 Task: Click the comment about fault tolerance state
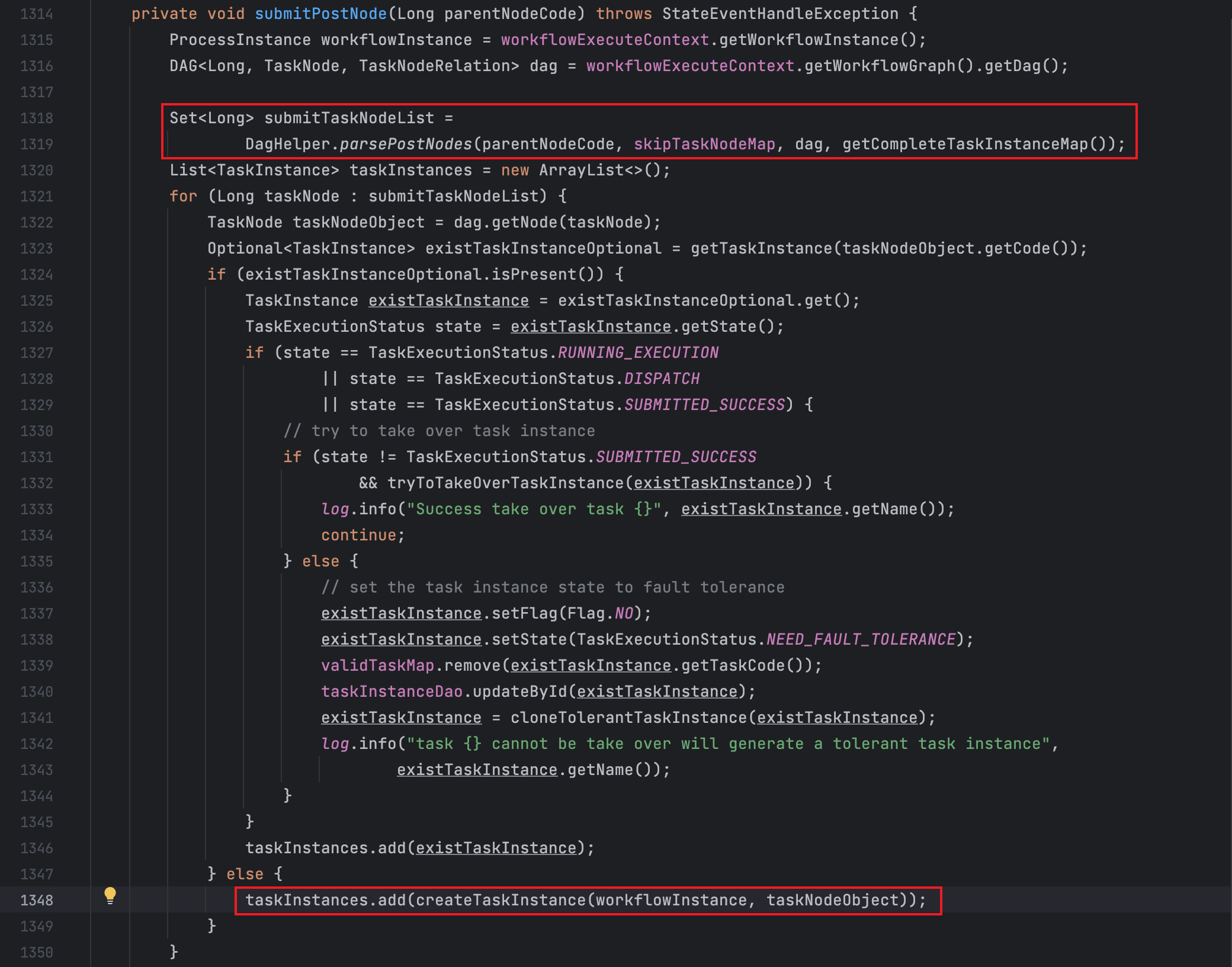553,587
